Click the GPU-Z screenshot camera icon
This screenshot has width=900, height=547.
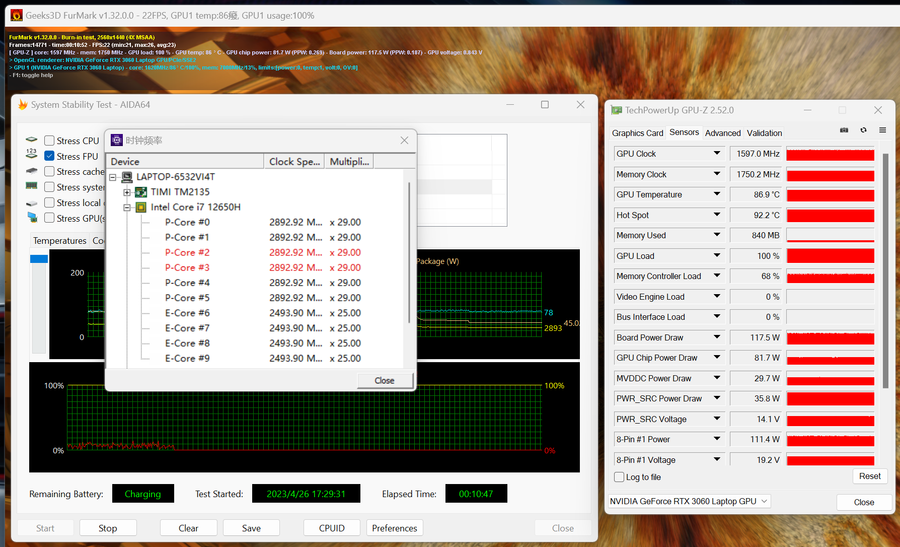[x=844, y=130]
